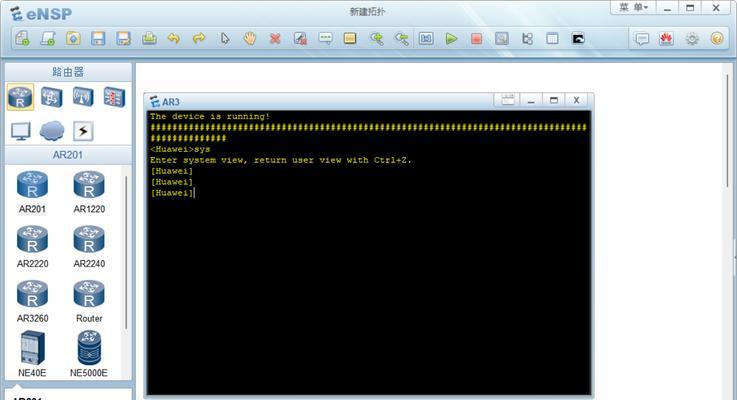Start devices with the green play button

pos(451,38)
